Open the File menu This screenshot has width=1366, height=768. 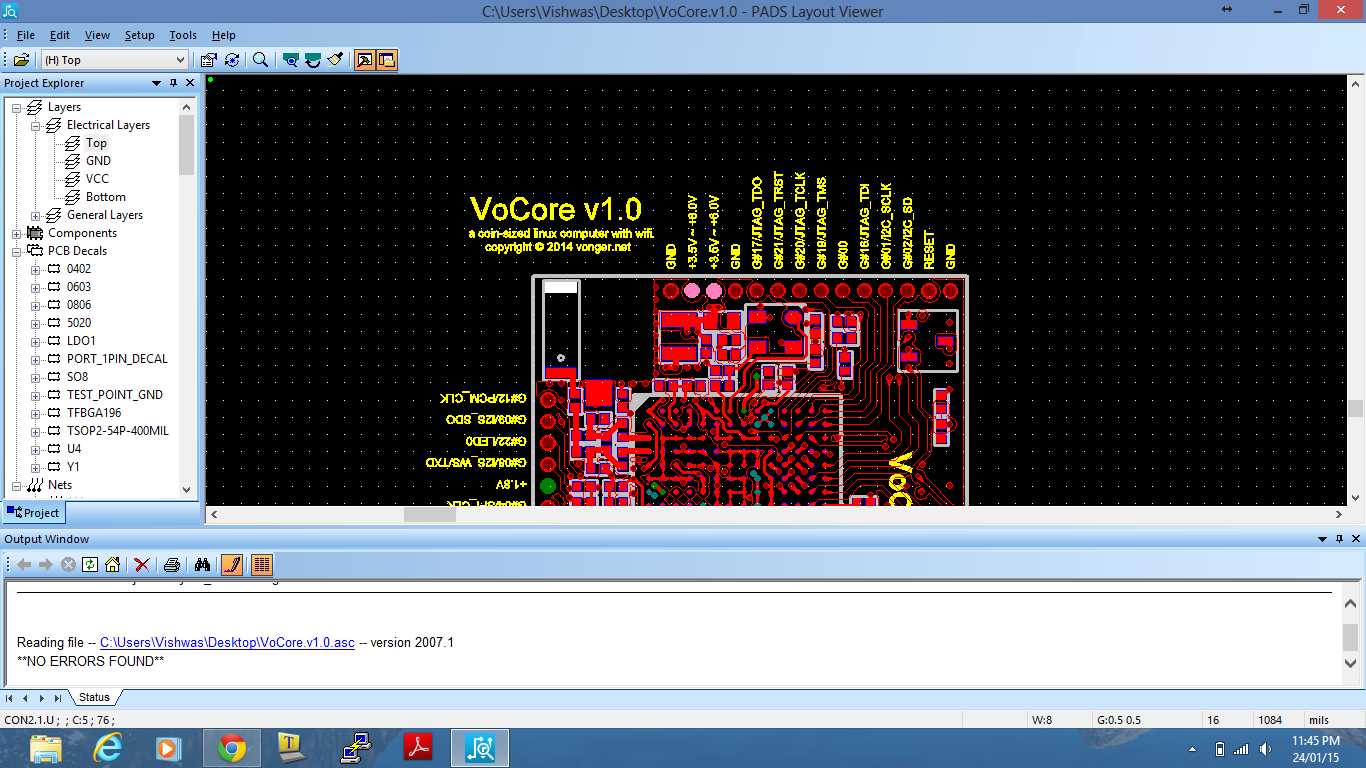[x=26, y=35]
